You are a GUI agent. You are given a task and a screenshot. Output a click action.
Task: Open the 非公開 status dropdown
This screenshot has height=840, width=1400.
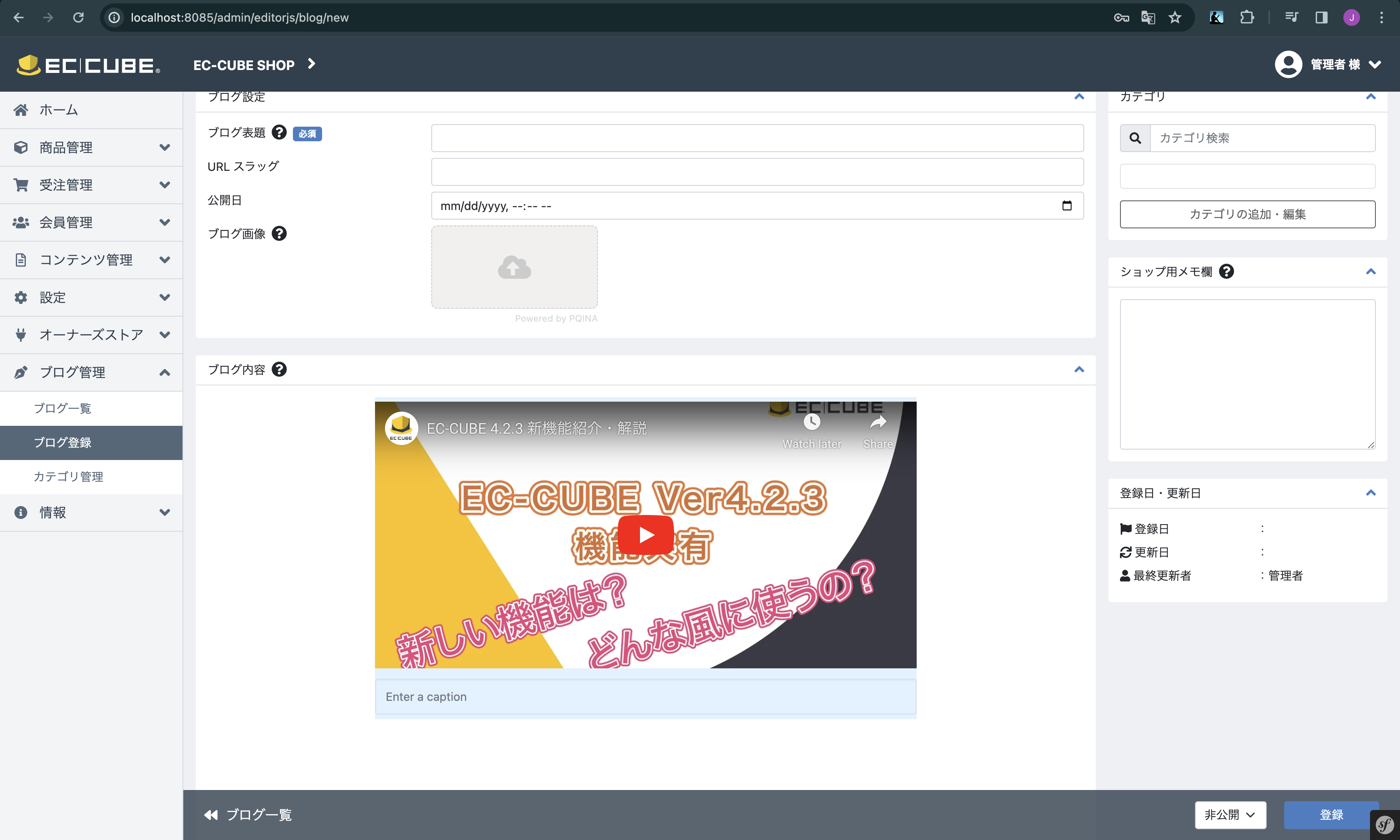point(1230,815)
